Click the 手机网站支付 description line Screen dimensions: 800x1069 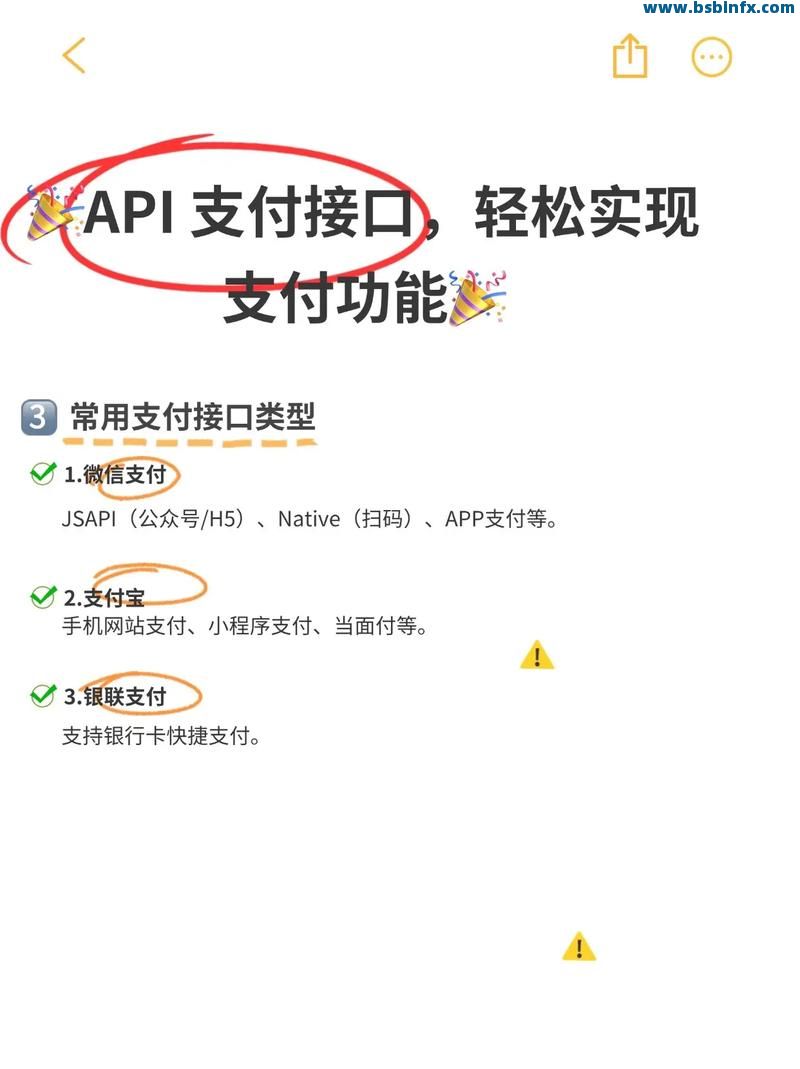point(246,626)
